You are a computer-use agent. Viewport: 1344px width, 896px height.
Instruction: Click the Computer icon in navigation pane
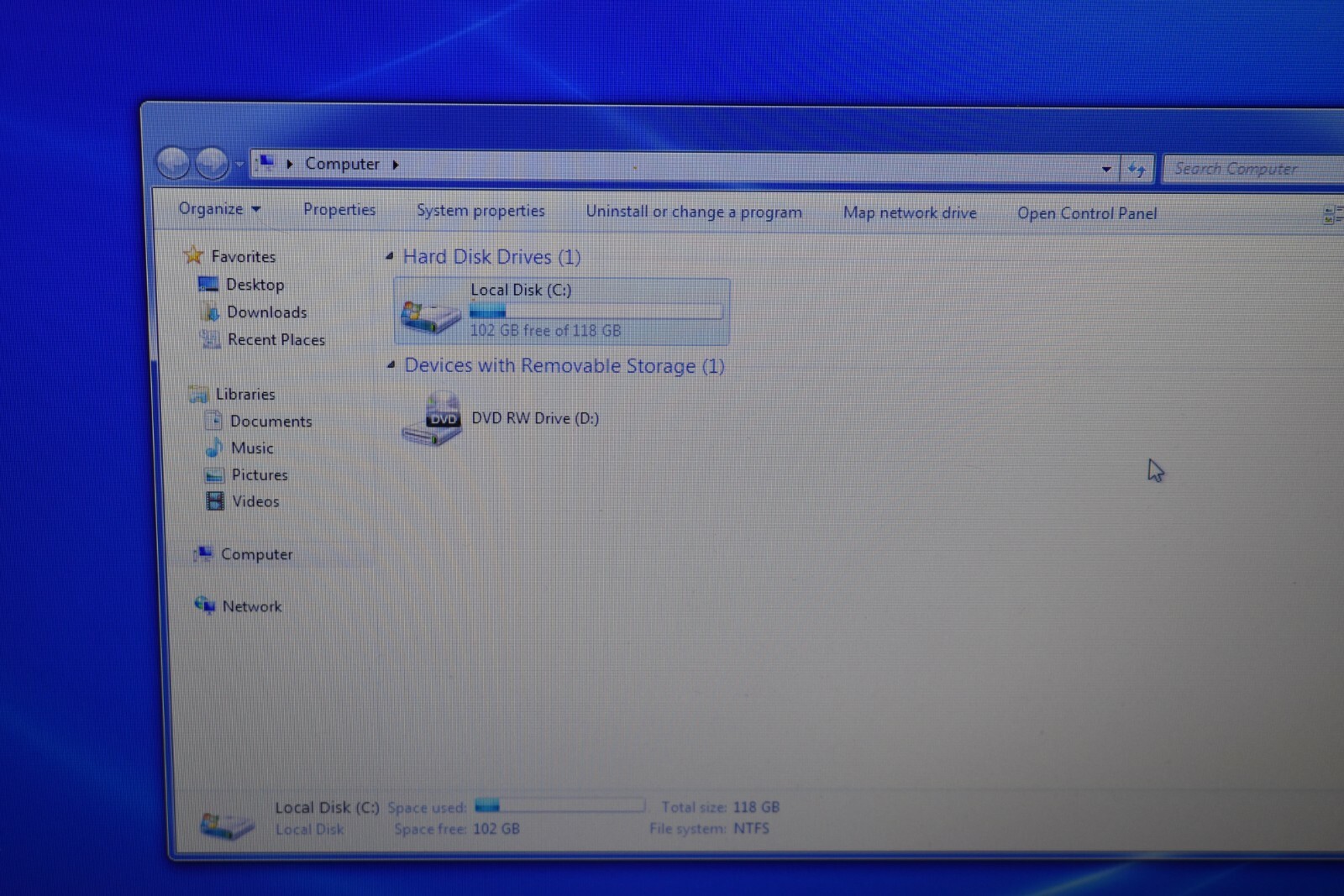[x=203, y=553]
